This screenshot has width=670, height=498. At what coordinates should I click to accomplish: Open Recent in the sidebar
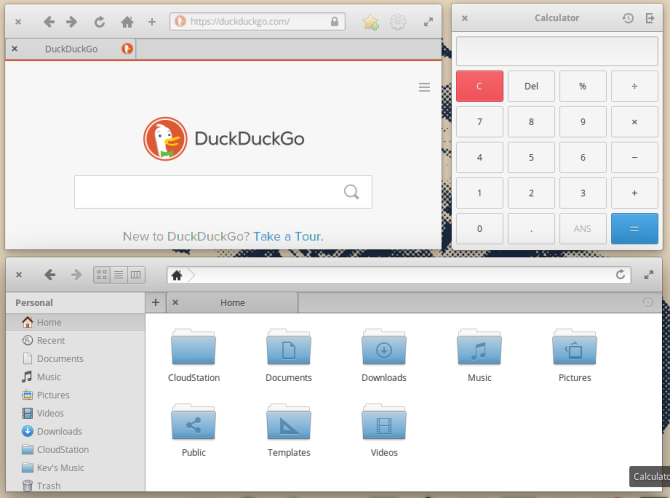pos(76,341)
